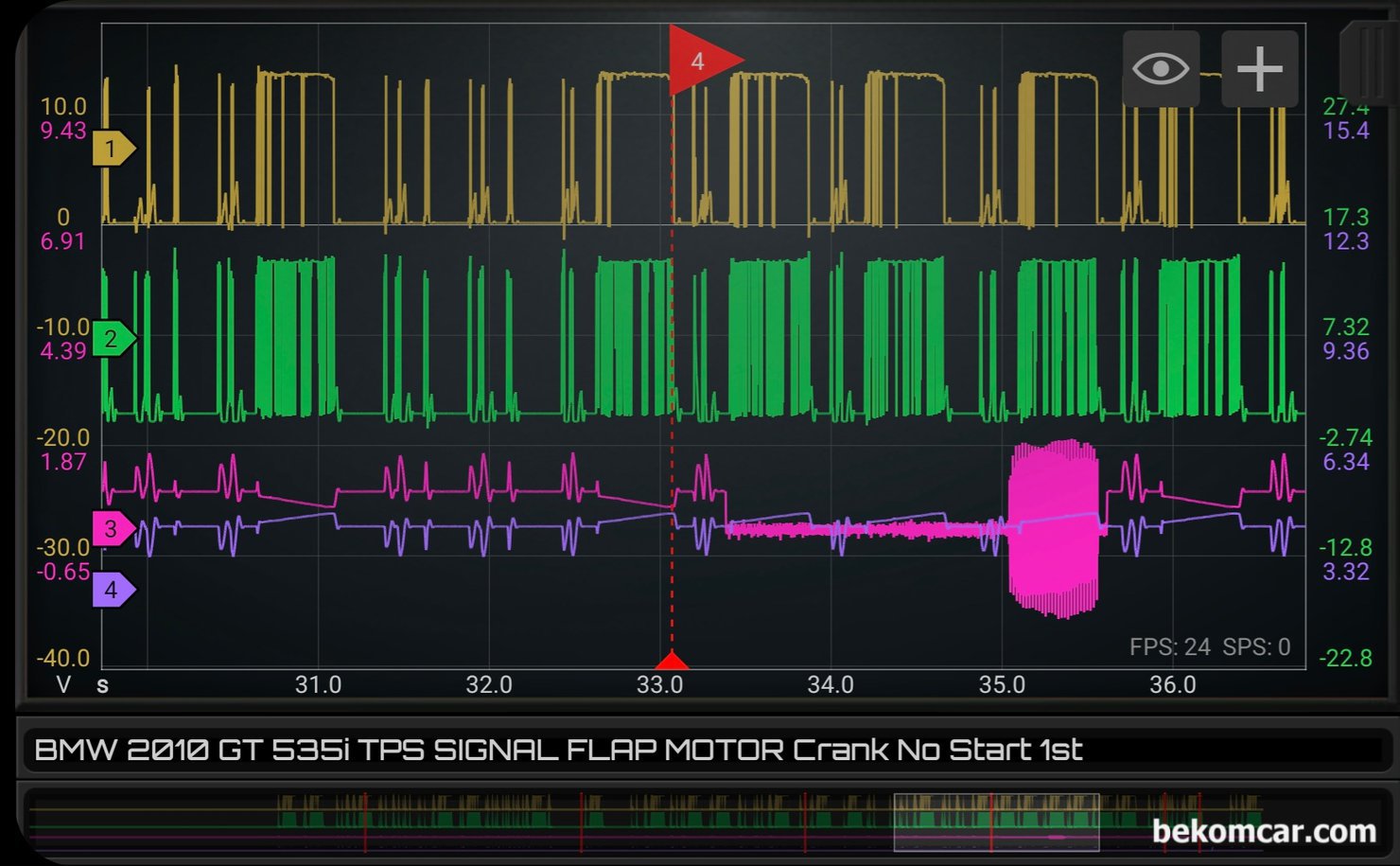Click the yellow -20.0 scale label
1400x866 pixels.
point(63,438)
